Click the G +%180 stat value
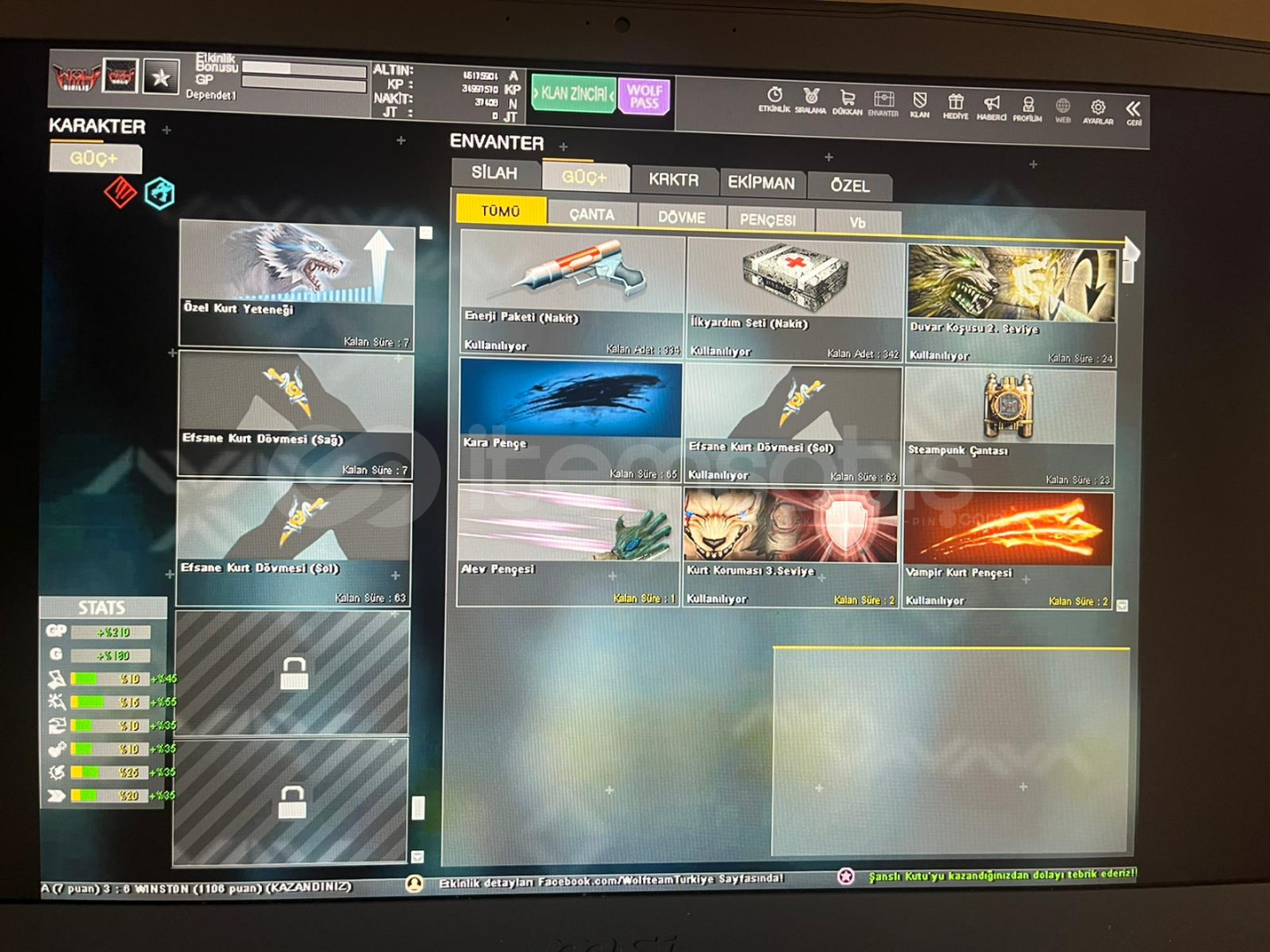This screenshot has height=952, width=1270. [x=111, y=655]
